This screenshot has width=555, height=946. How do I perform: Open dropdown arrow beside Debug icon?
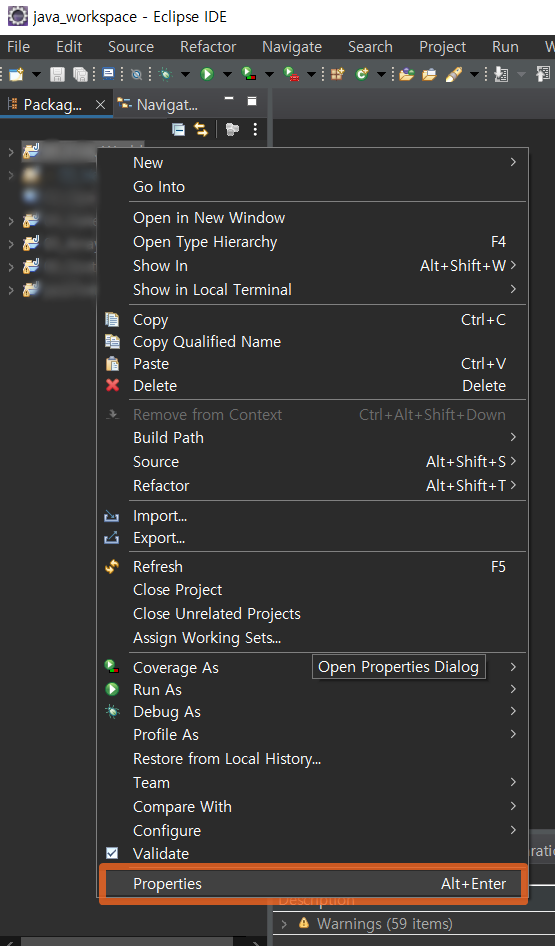[x=185, y=75]
